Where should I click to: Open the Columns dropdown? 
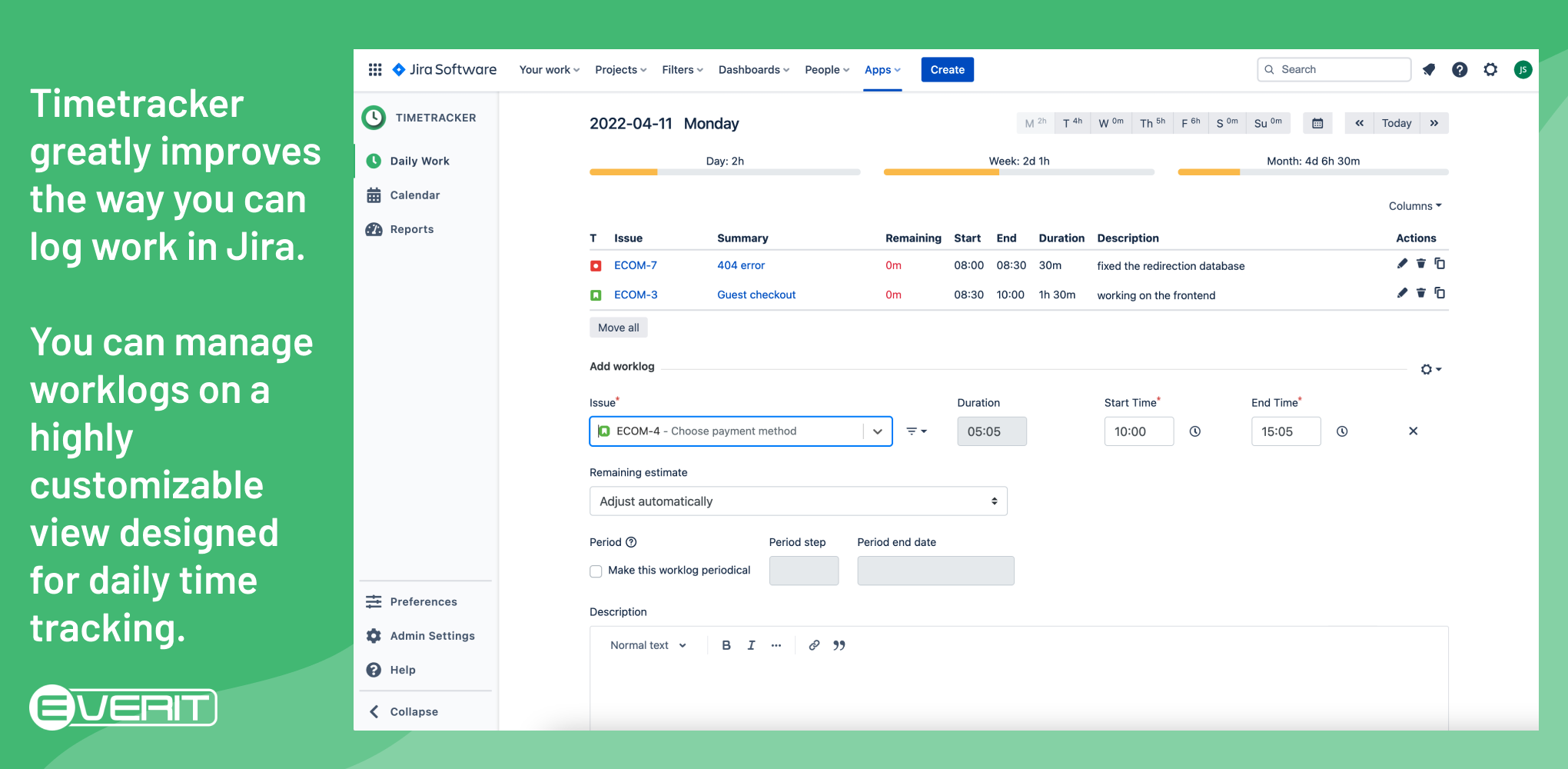[x=1415, y=206]
